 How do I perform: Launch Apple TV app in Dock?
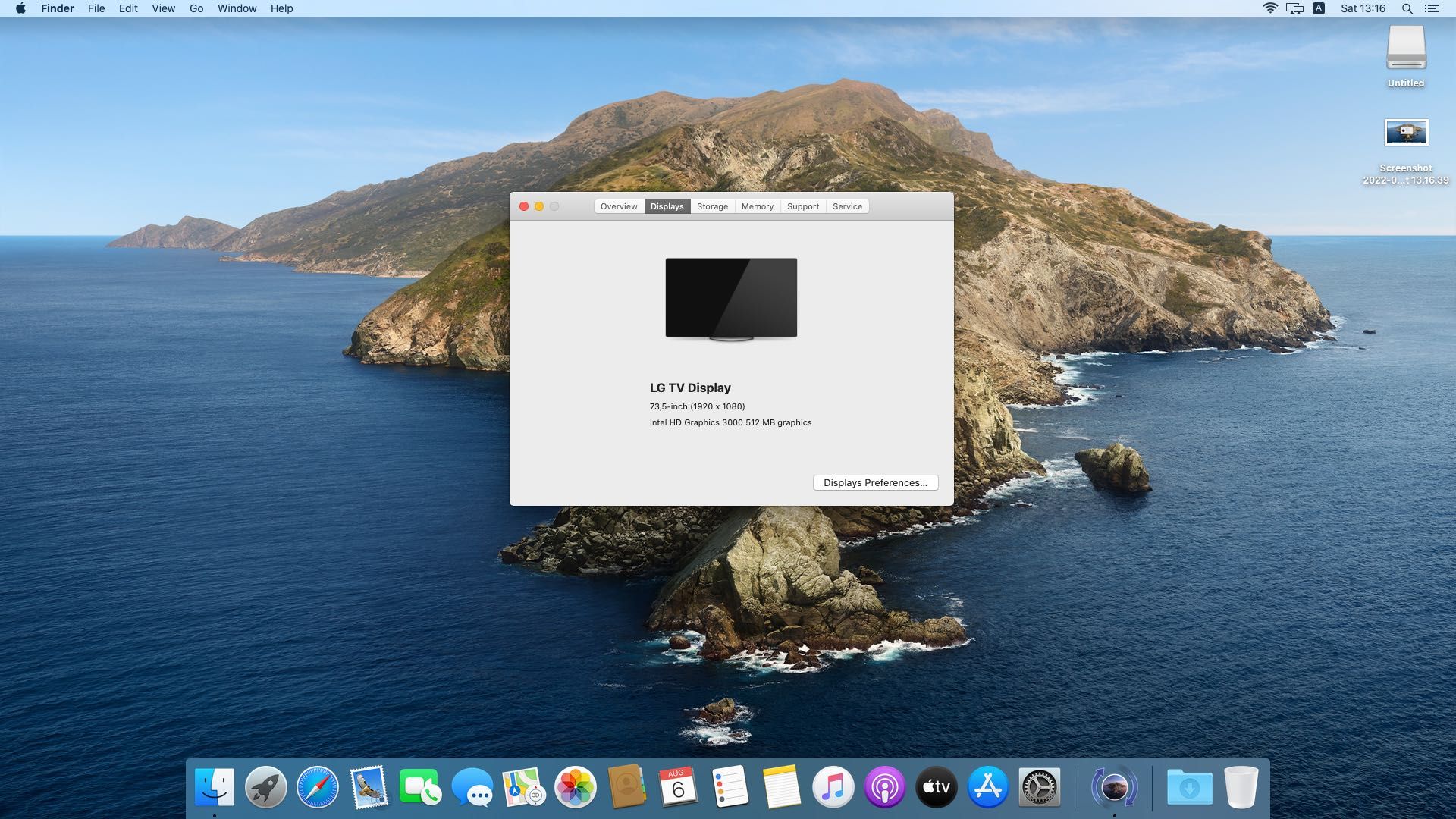(x=937, y=787)
